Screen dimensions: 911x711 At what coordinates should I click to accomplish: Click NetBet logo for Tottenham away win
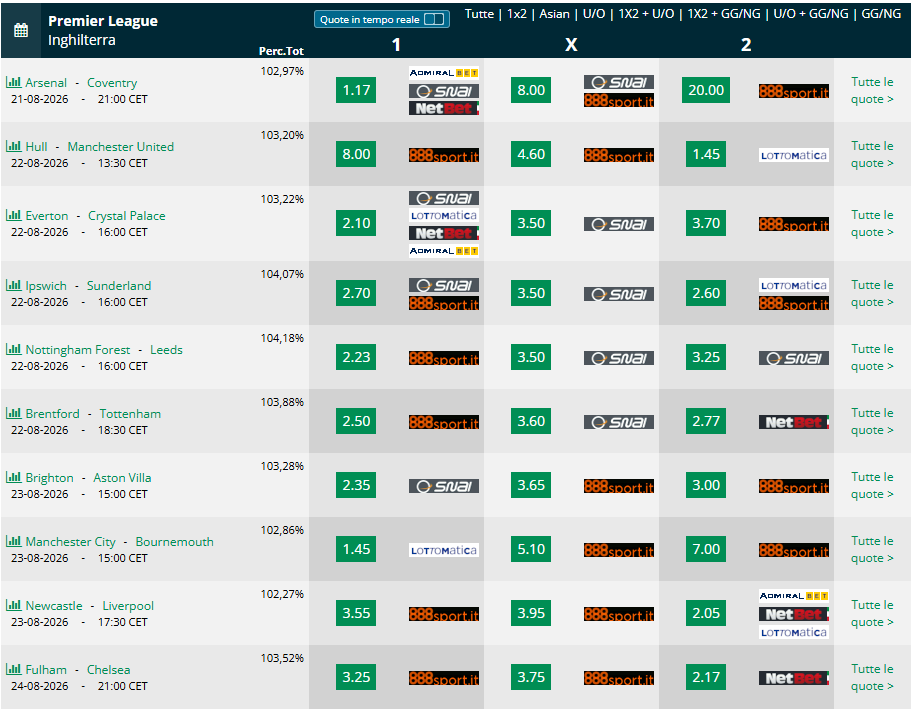[794, 422]
